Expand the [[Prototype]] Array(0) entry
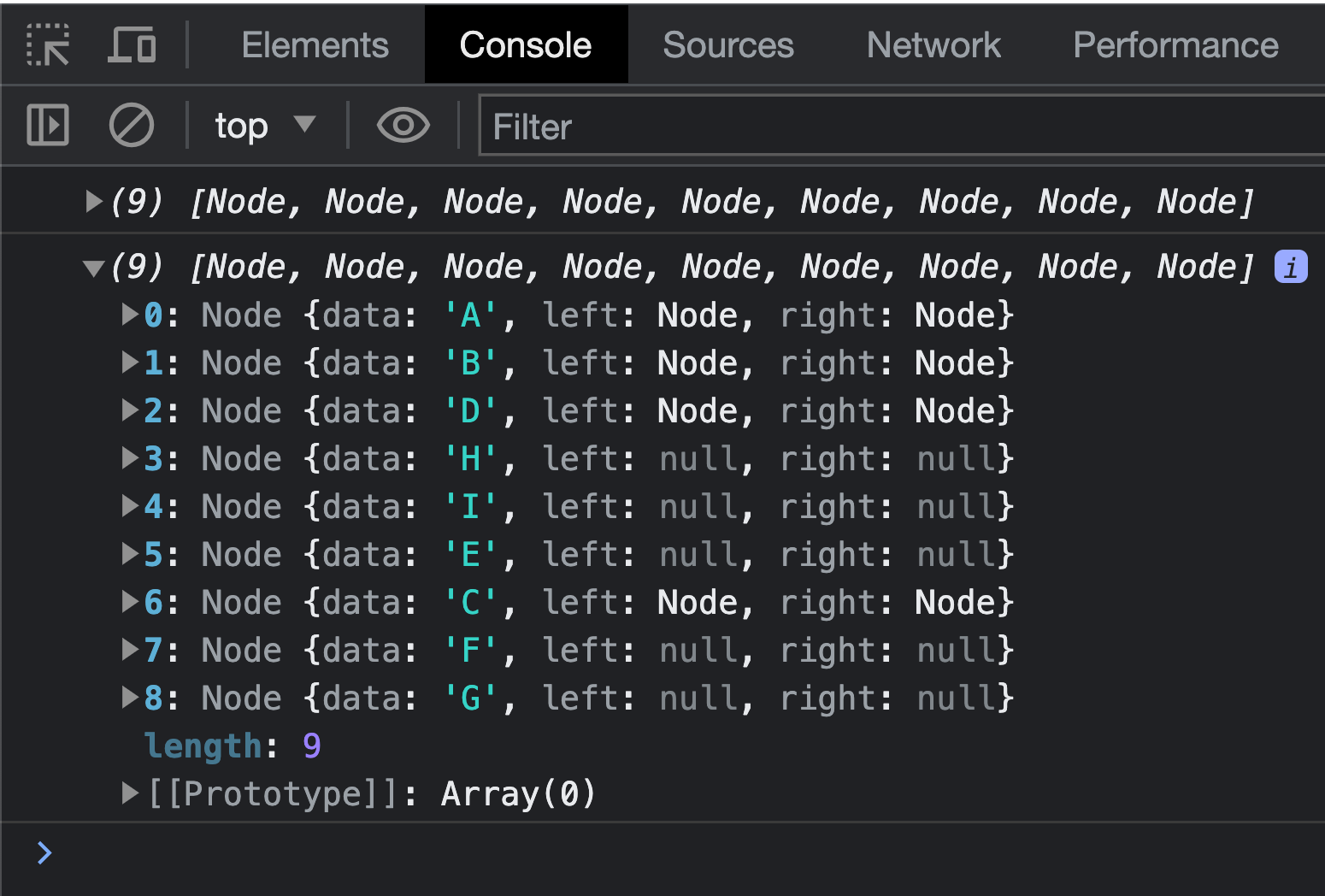The width and height of the screenshot is (1325, 896). tap(130, 793)
